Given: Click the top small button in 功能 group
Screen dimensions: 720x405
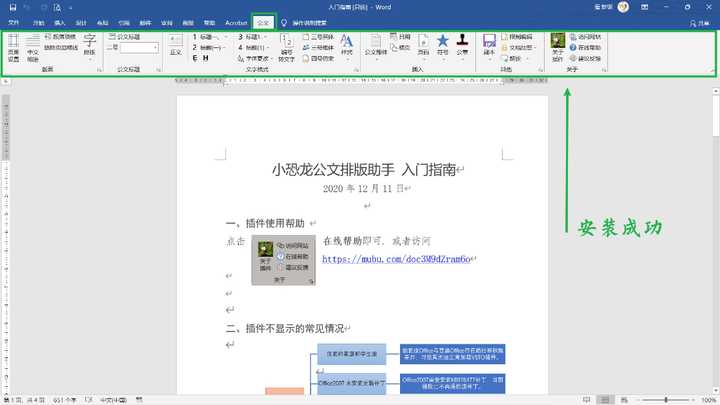Looking at the screenshot, I should tap(517, 37).
